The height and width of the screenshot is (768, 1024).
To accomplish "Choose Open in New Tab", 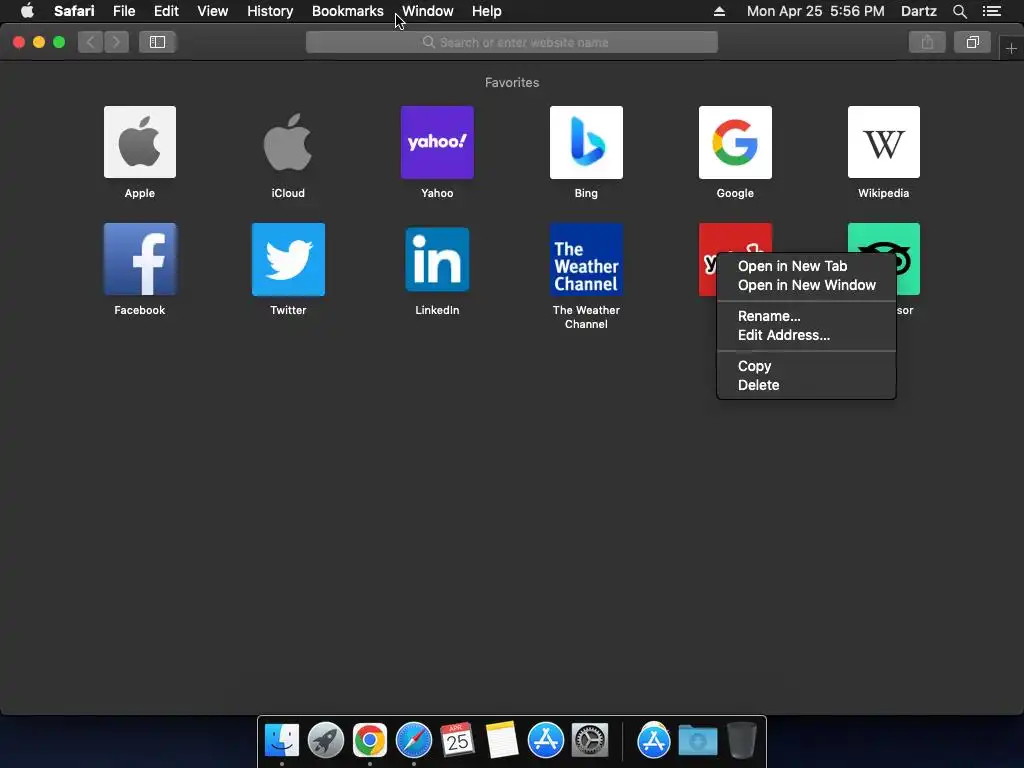I will 807,266.
